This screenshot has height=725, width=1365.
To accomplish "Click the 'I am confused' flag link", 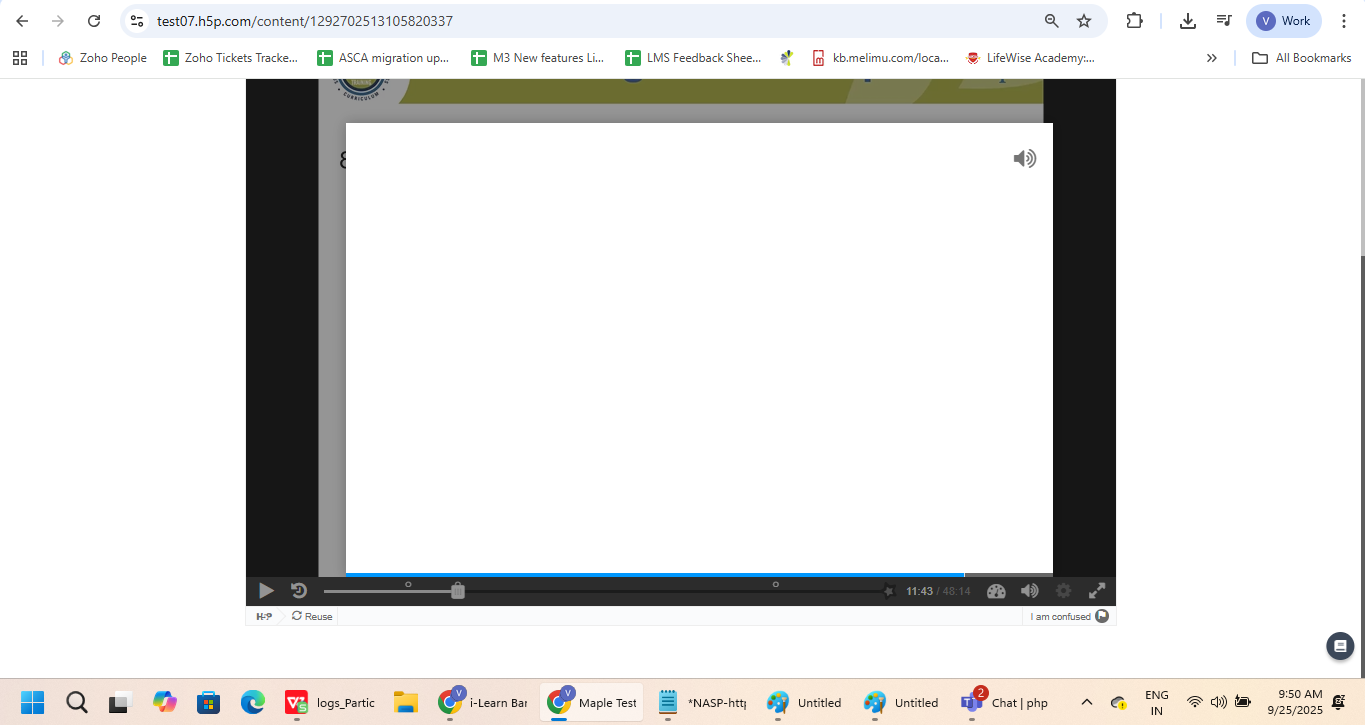I will (1068, 616).
